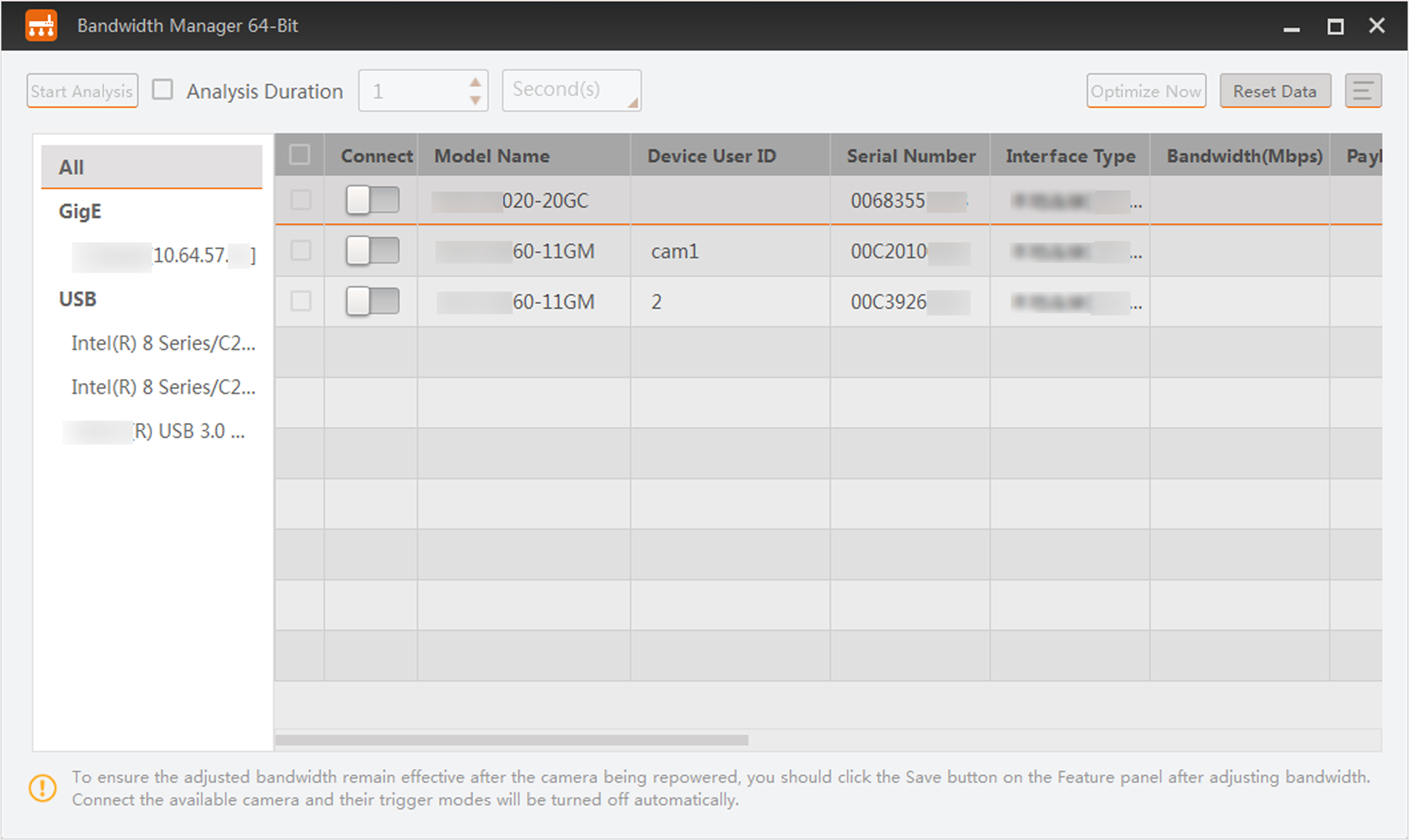Check the select-all header checkbox
This screenshot has height=840, width=1409.
coord(299,155)
